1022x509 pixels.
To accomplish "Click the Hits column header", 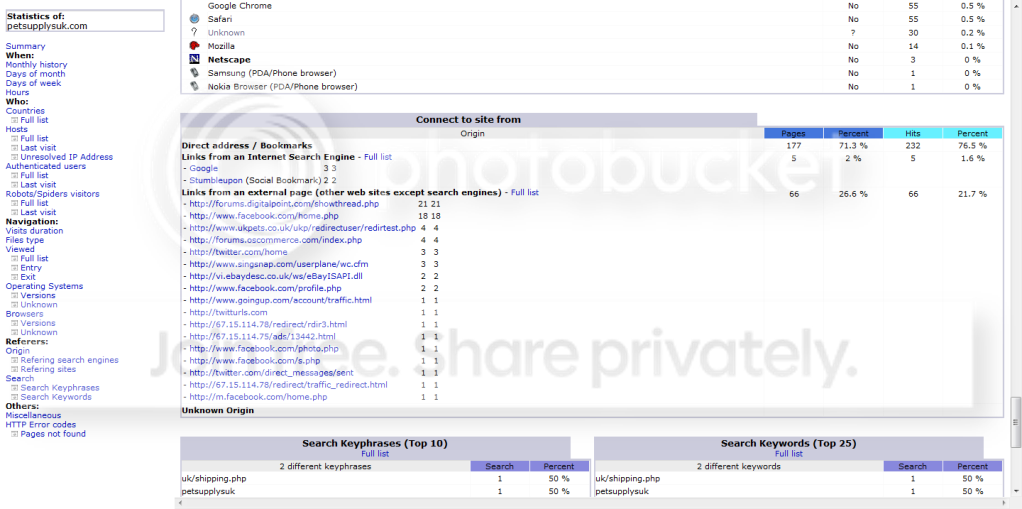I will point(912,133).
